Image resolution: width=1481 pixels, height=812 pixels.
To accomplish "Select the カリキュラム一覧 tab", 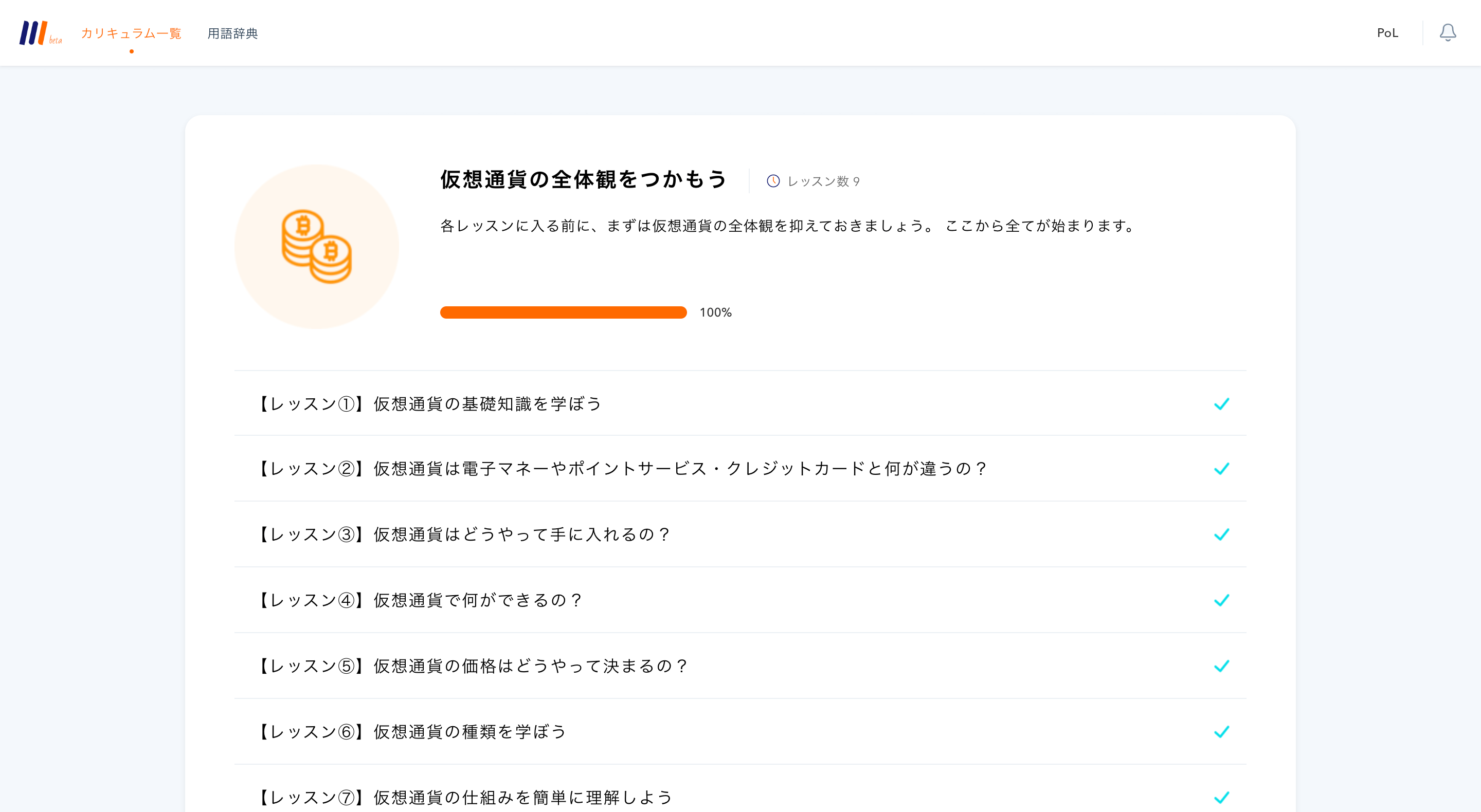I will [x=131, y=33].
